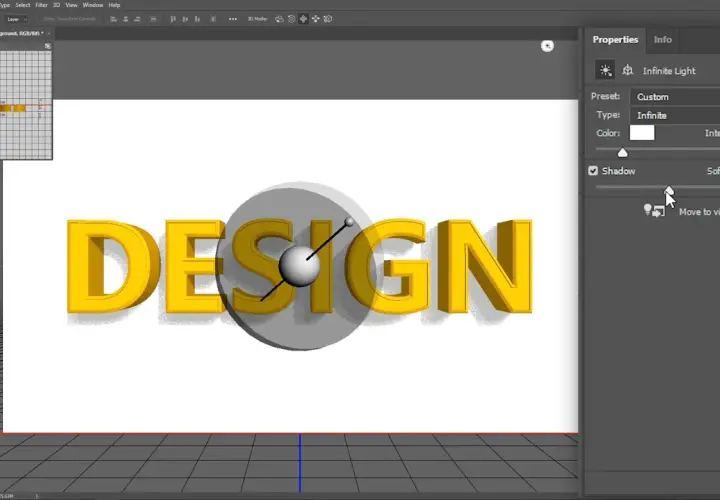Open the Select menu
This screenshot has width=720, height=500.
[x=22, y=5]
